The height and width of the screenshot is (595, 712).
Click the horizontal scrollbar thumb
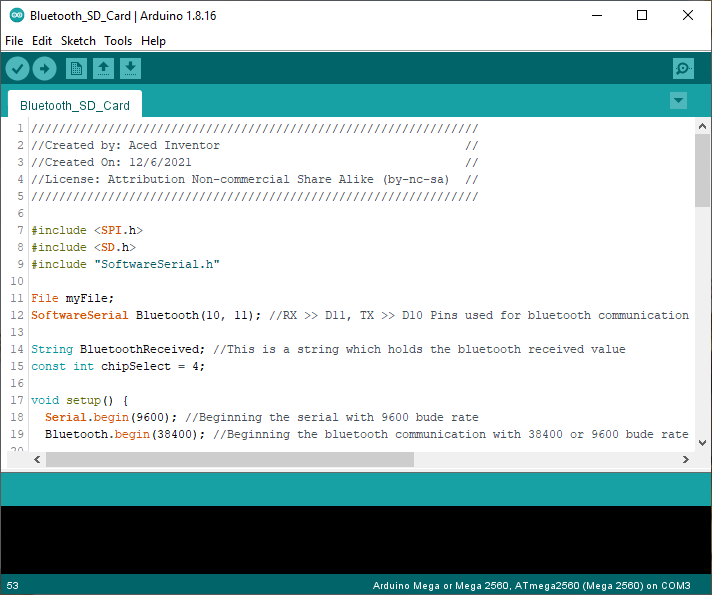click(230, 460)
